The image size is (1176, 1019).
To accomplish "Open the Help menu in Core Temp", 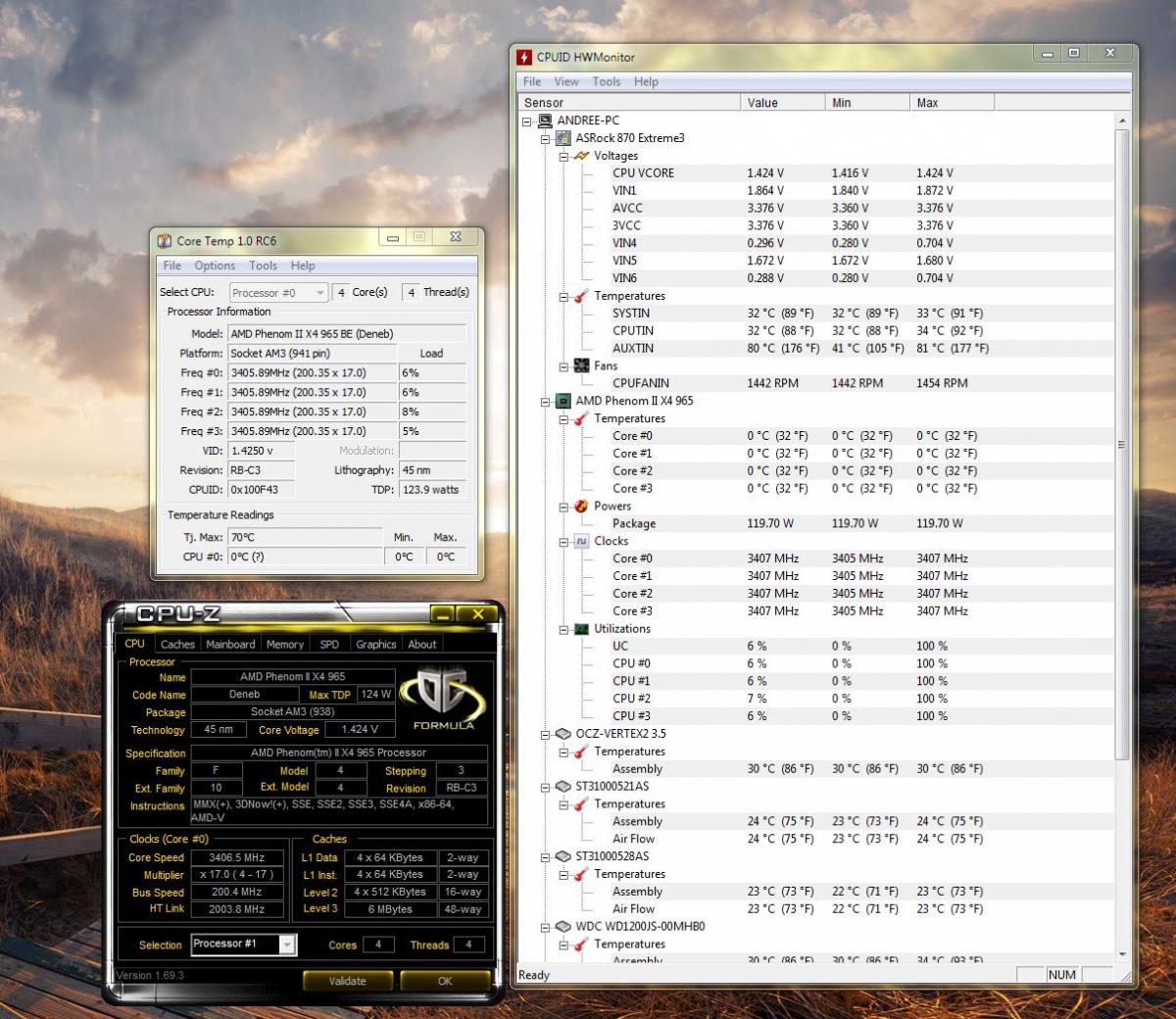I will (x=303, y=266).
